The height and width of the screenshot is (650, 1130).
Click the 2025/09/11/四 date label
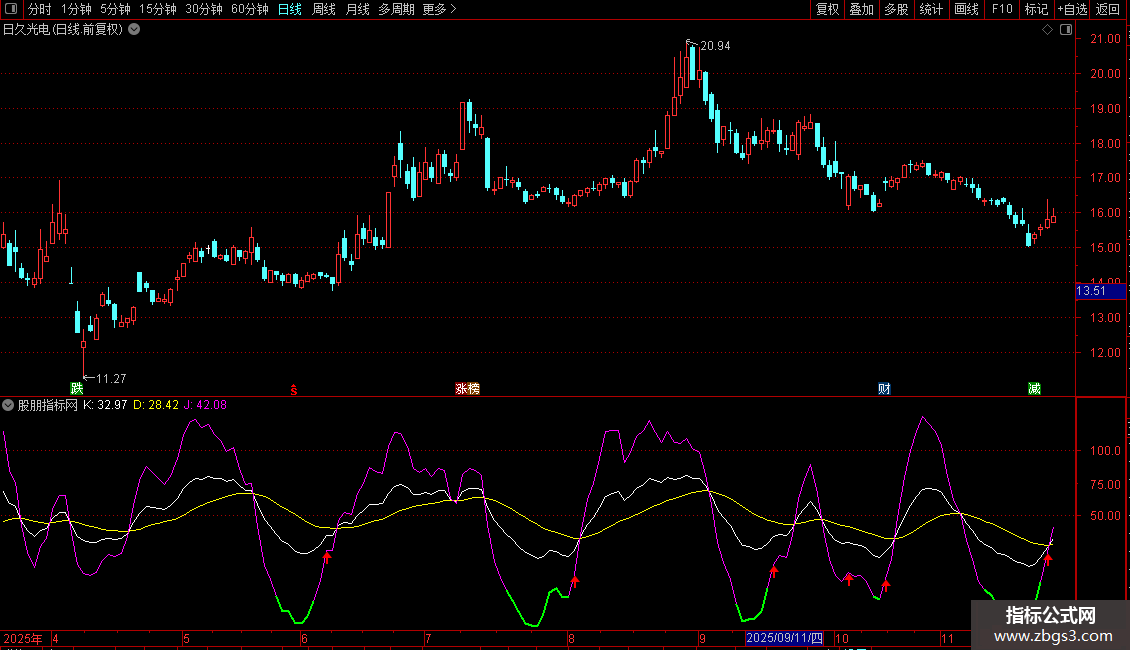(x=784, y=638)
